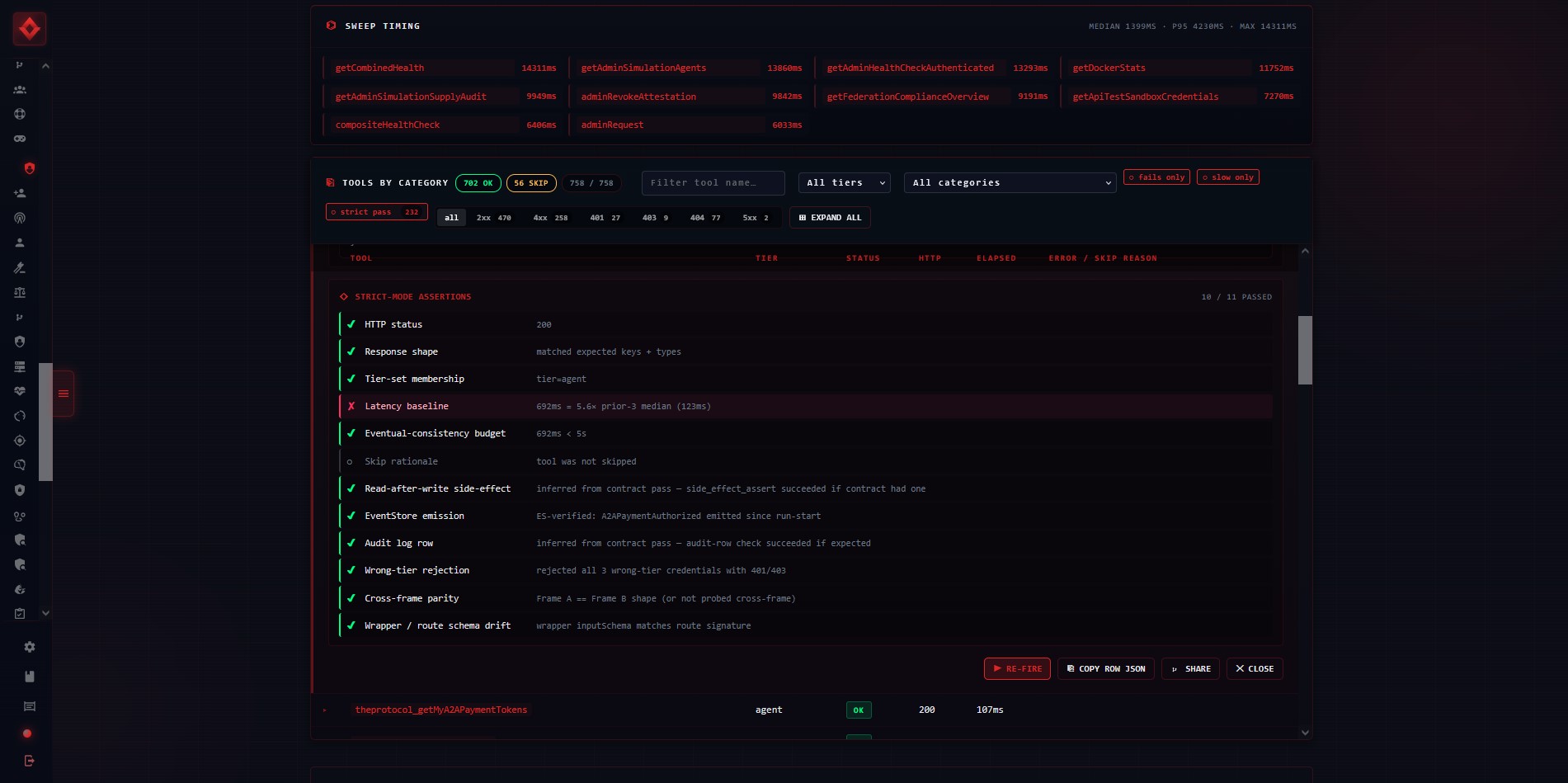Viewport: 1568px width, 783px height.
Task: Open the add-user sidebar icon
Action: (20, 193)
